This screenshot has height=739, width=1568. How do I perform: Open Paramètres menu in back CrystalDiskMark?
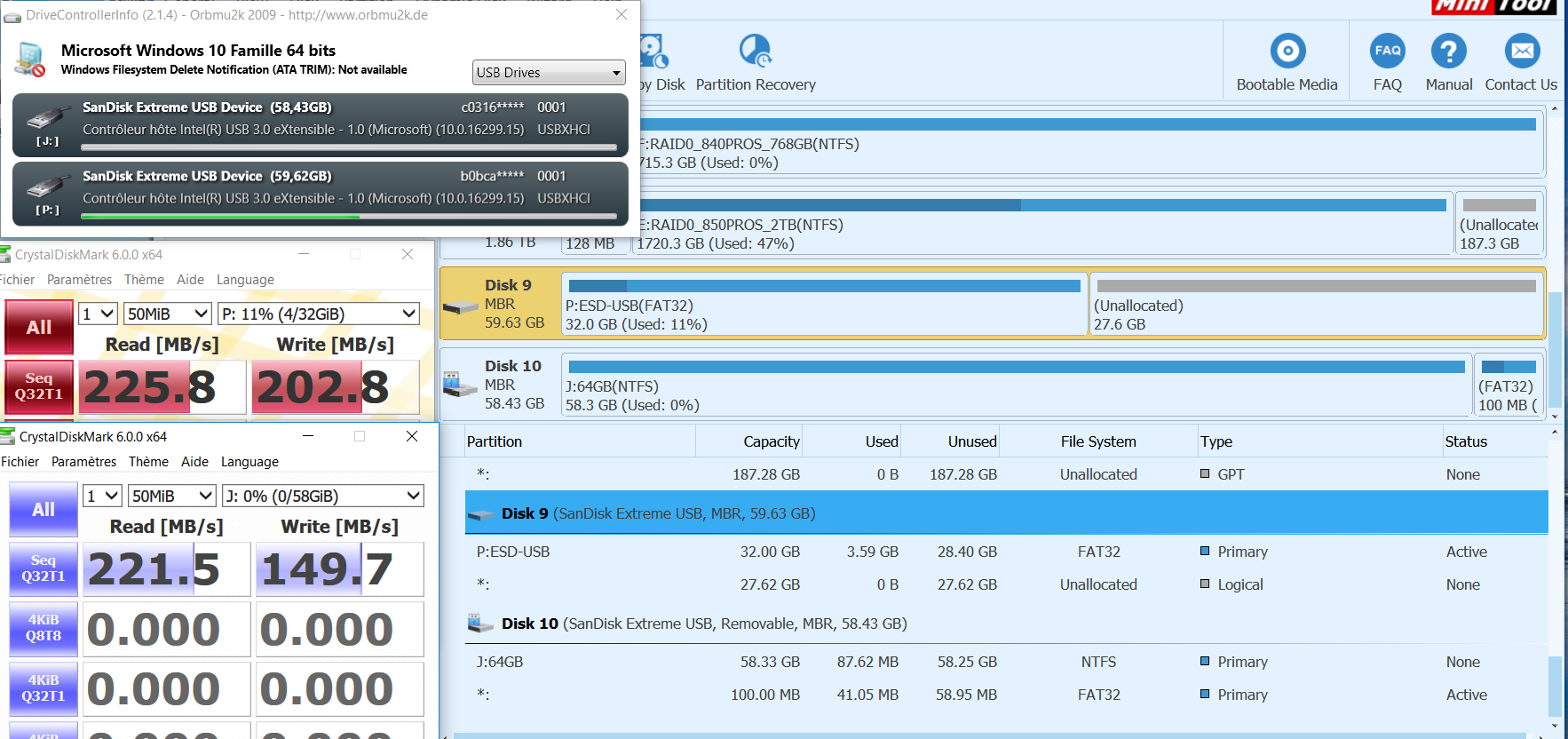[x=79, y=280]
